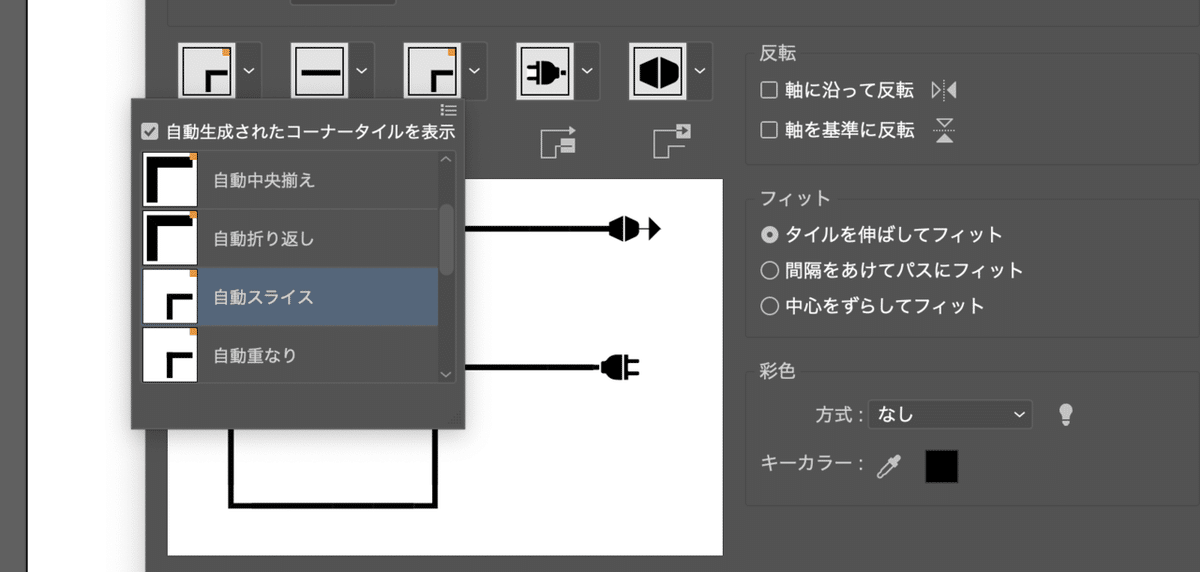
Task: Open the tile list view menu icon
Action: coord(449,110)
